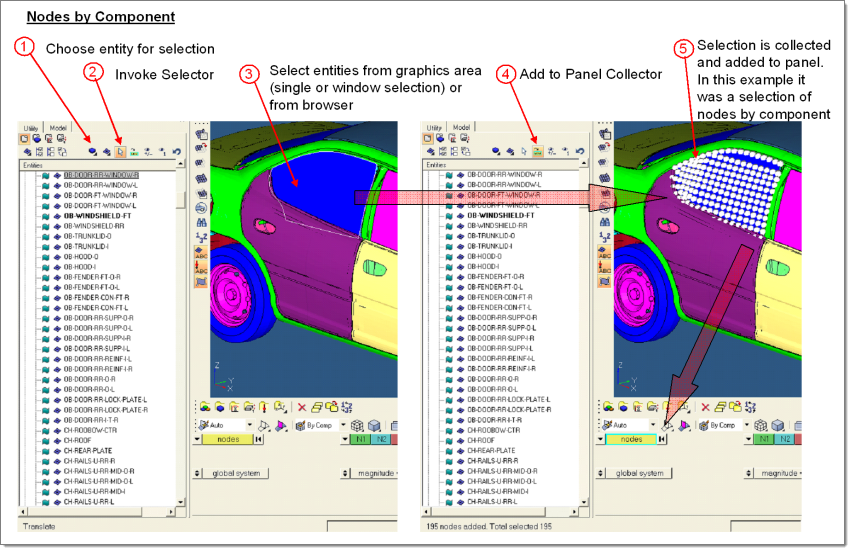Click Add to Panel Collector icon in right browser
The width and height of the screenshot is (851, 551).
(x=537, y=151)
